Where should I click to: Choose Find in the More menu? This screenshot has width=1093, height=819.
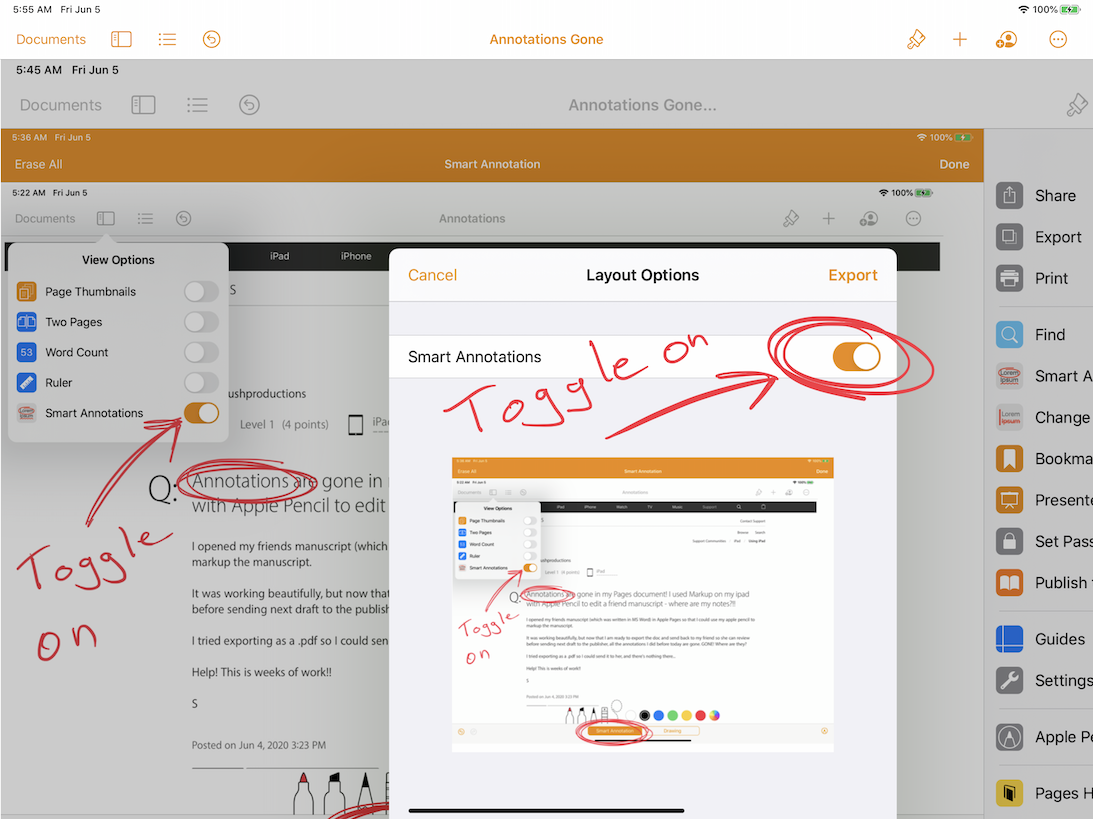tap(1050, 335)
